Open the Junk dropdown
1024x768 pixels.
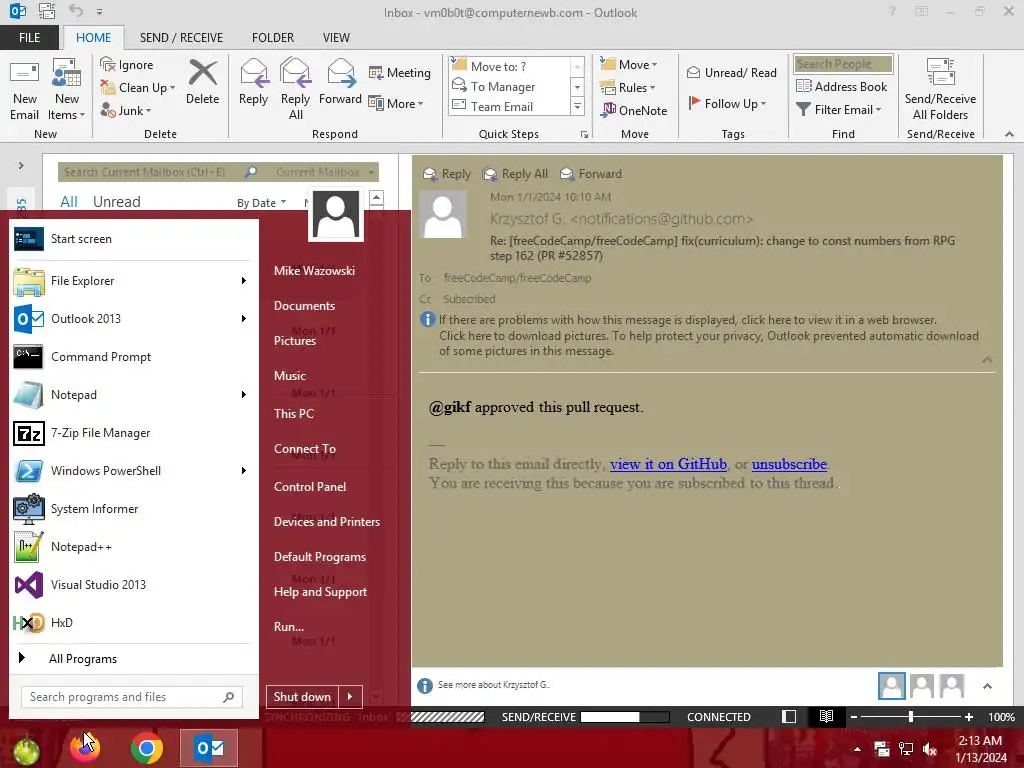(126, 110)
